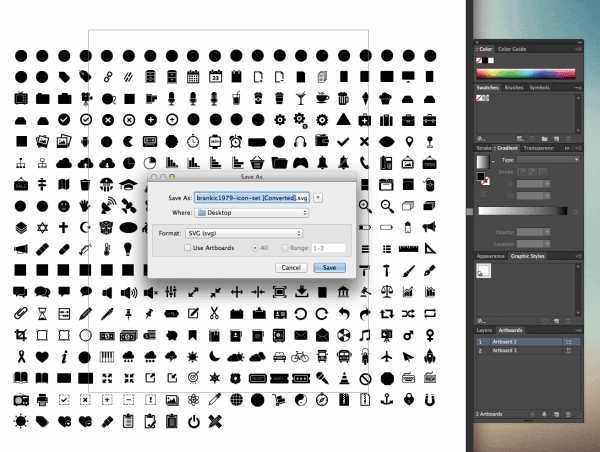Click the Save button in dialog

coord(329,267)
